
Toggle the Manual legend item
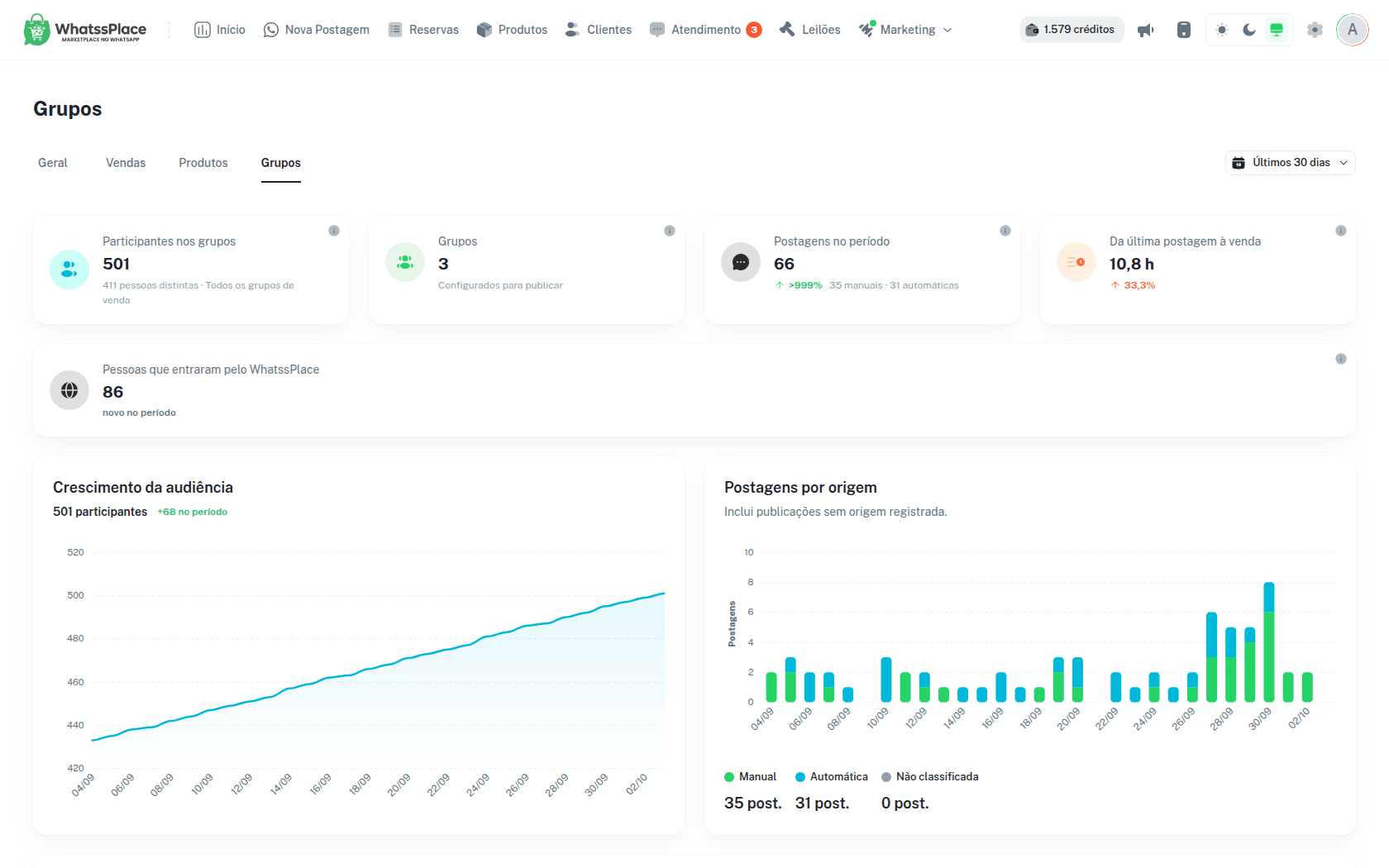coord(751,777)
